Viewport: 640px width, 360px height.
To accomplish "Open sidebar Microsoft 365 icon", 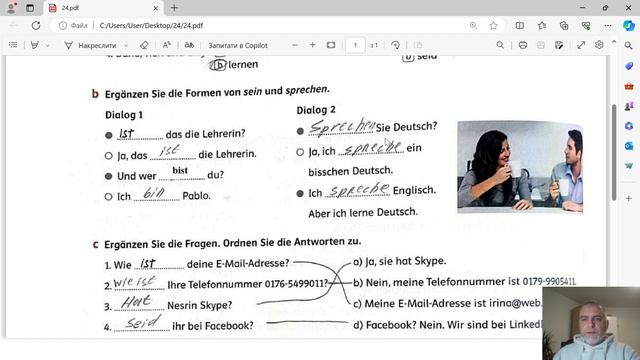I will point(629,126).
